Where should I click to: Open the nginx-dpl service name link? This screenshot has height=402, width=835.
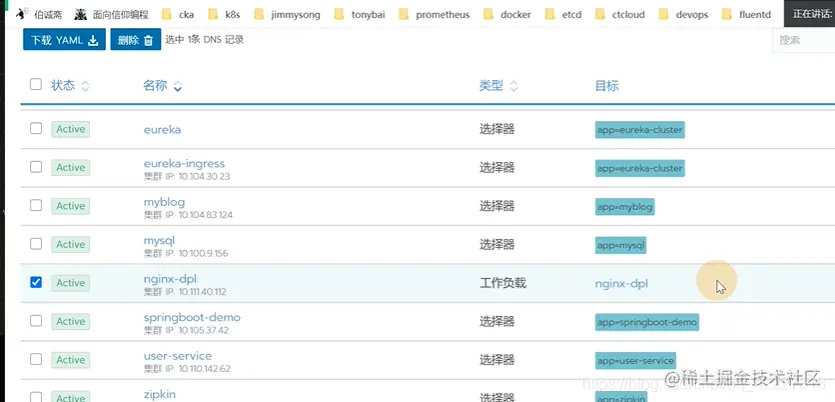click(x=170, y=279)
